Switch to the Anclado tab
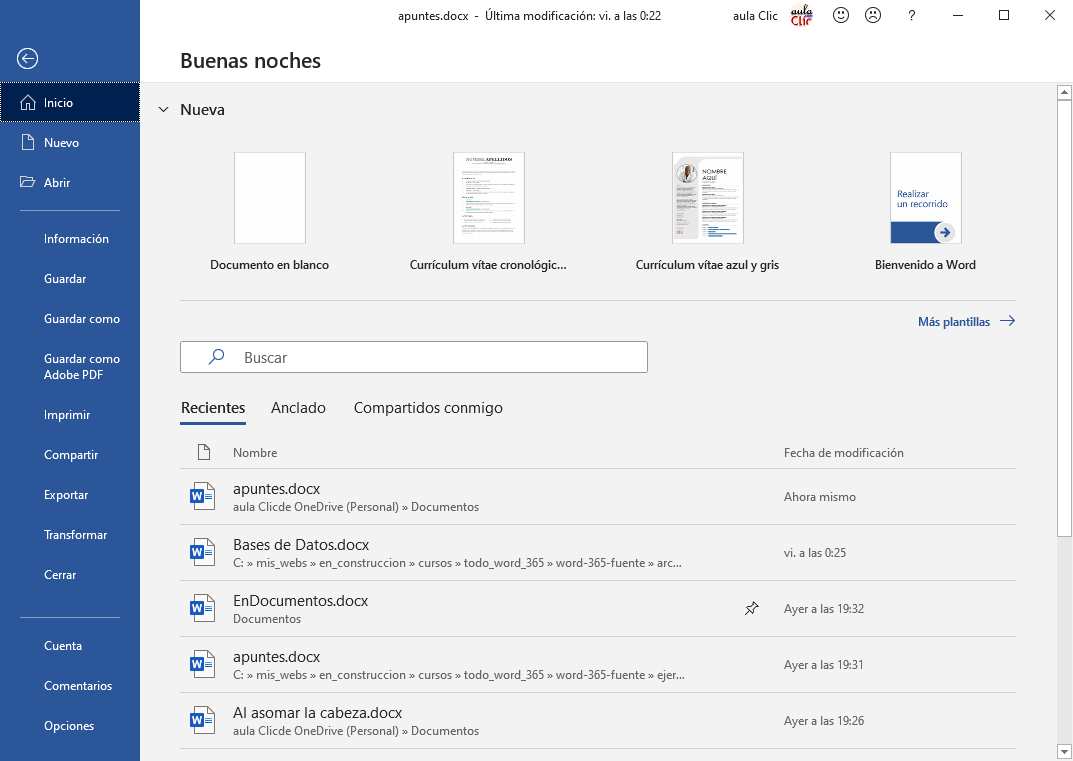This screenshot has height=761, width=1073. [x=298, y=408]
